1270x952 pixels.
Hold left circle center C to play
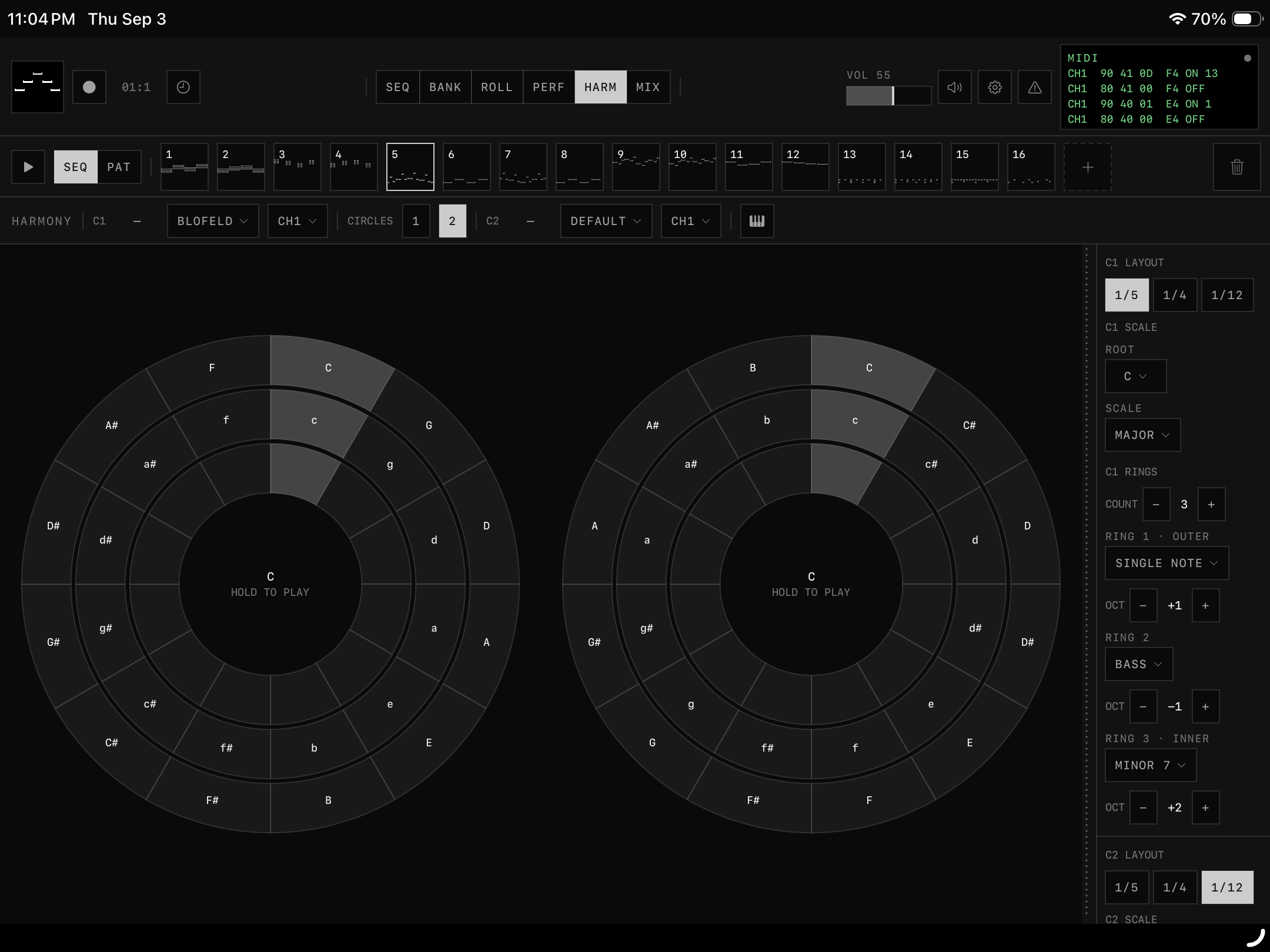click(270, 584)
